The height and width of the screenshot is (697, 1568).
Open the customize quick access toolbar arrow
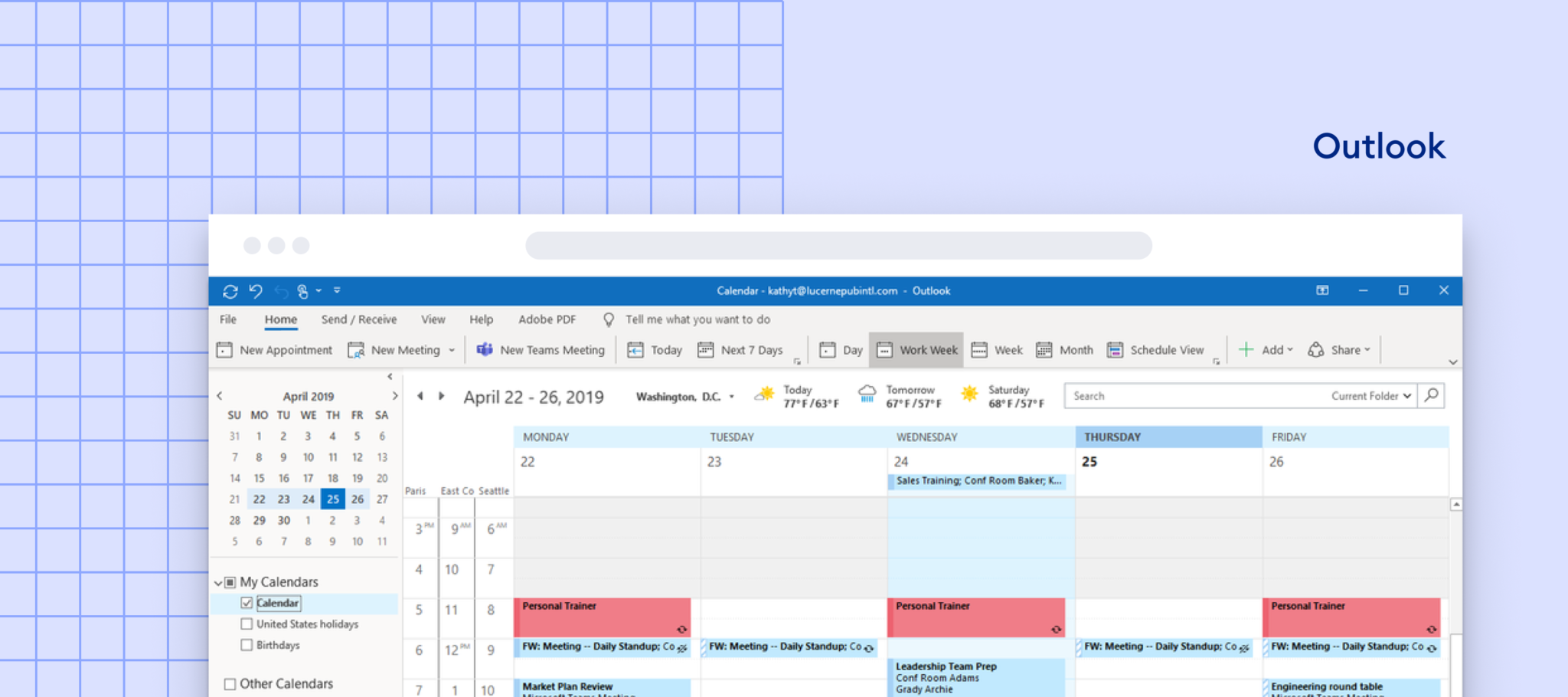point(337,290)
